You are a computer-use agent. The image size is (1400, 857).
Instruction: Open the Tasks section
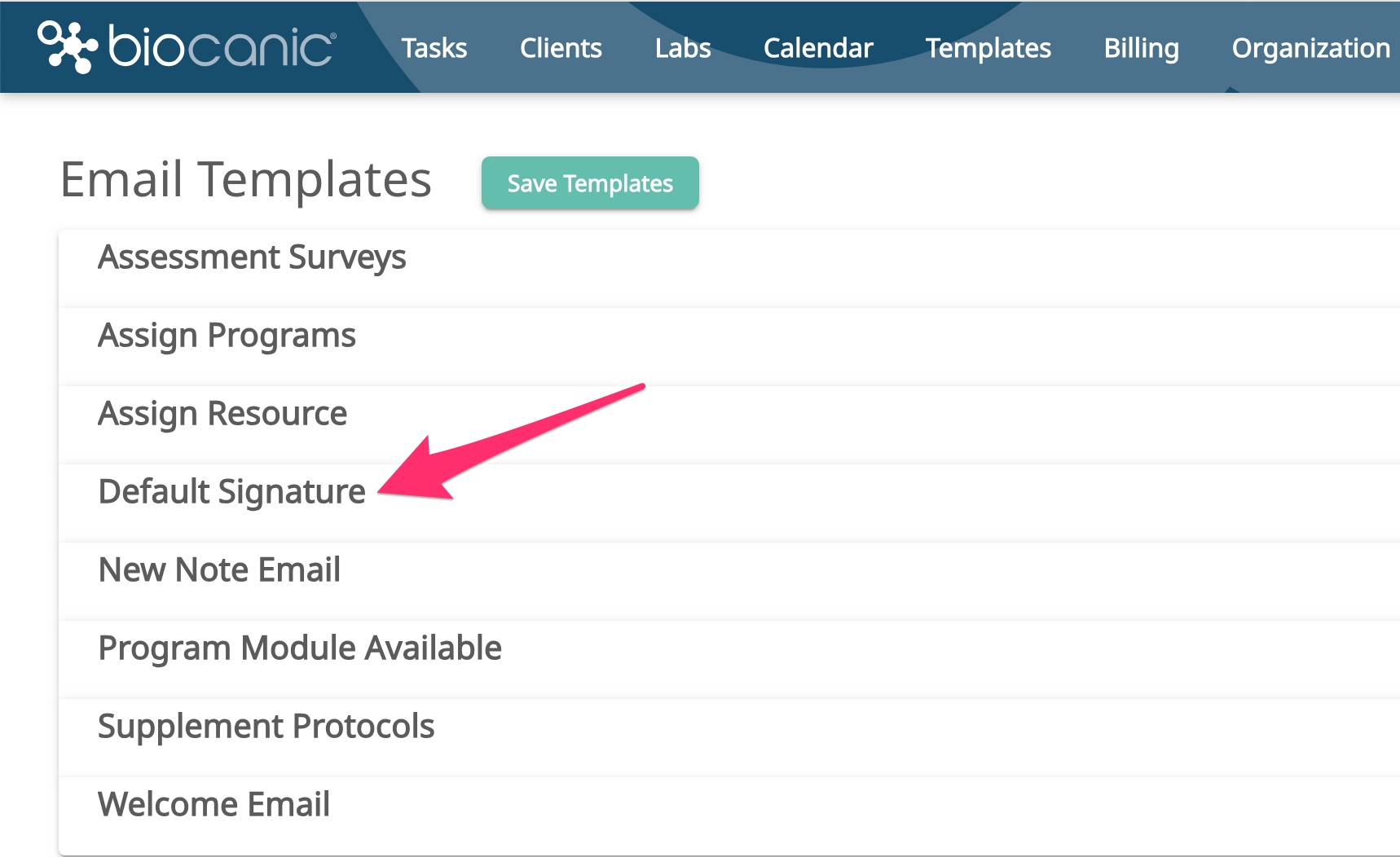click(434, 48)
